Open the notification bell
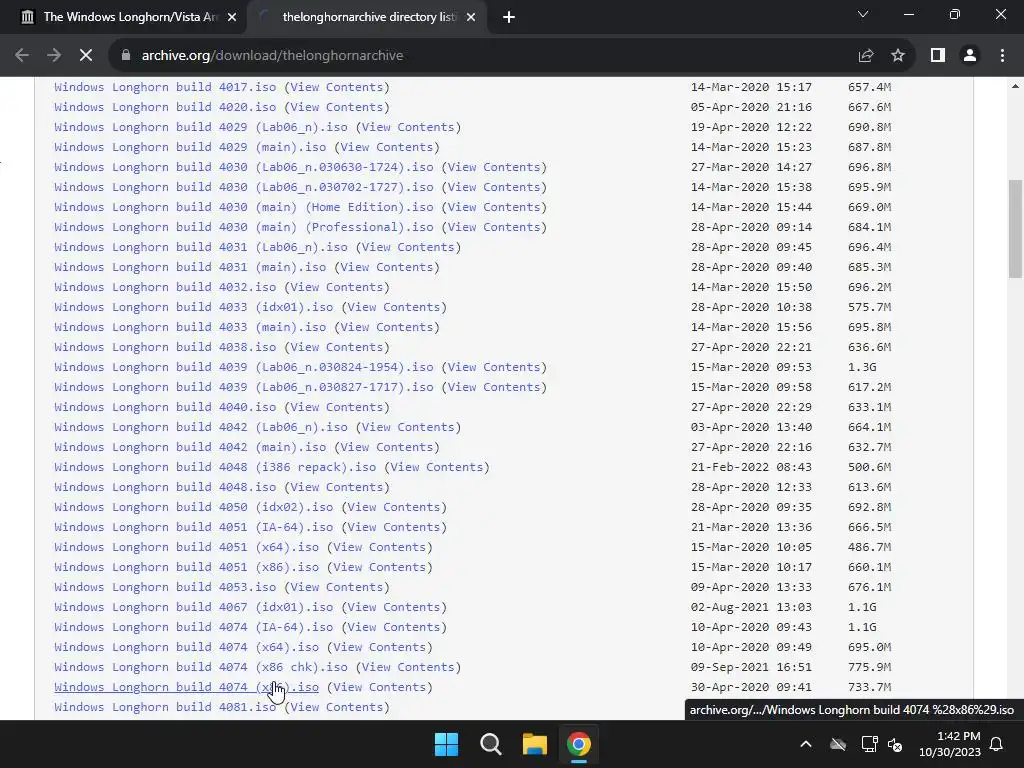This screenshot has height=768, width=1024. click(x=997, y=744)
